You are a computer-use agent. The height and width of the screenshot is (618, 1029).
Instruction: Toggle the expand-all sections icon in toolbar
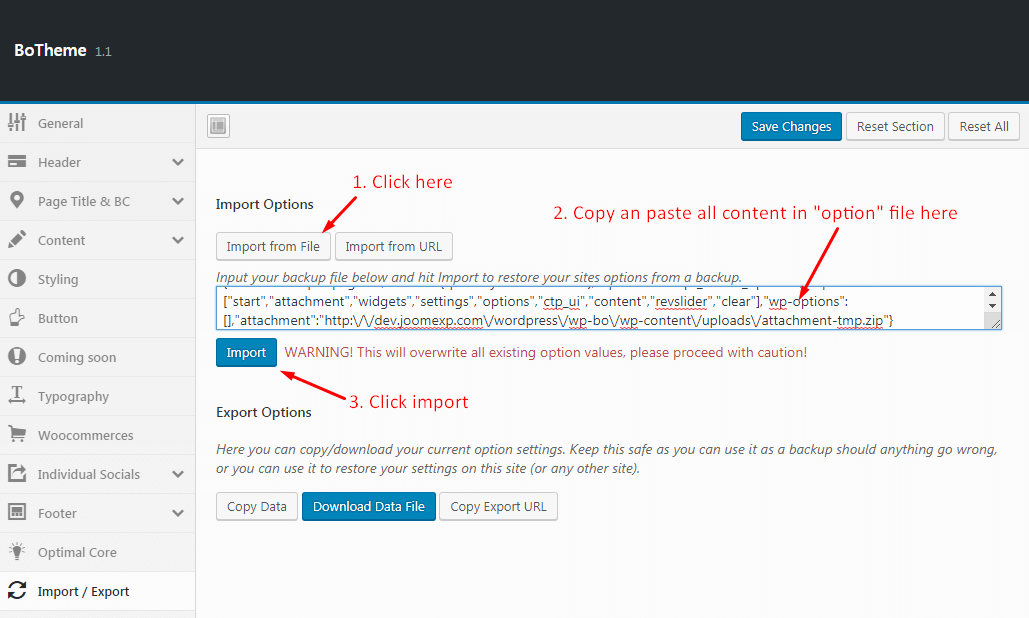[219, 126]
